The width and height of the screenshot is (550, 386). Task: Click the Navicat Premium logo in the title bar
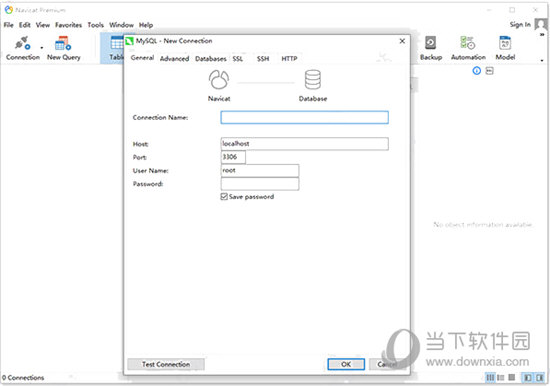9,10
